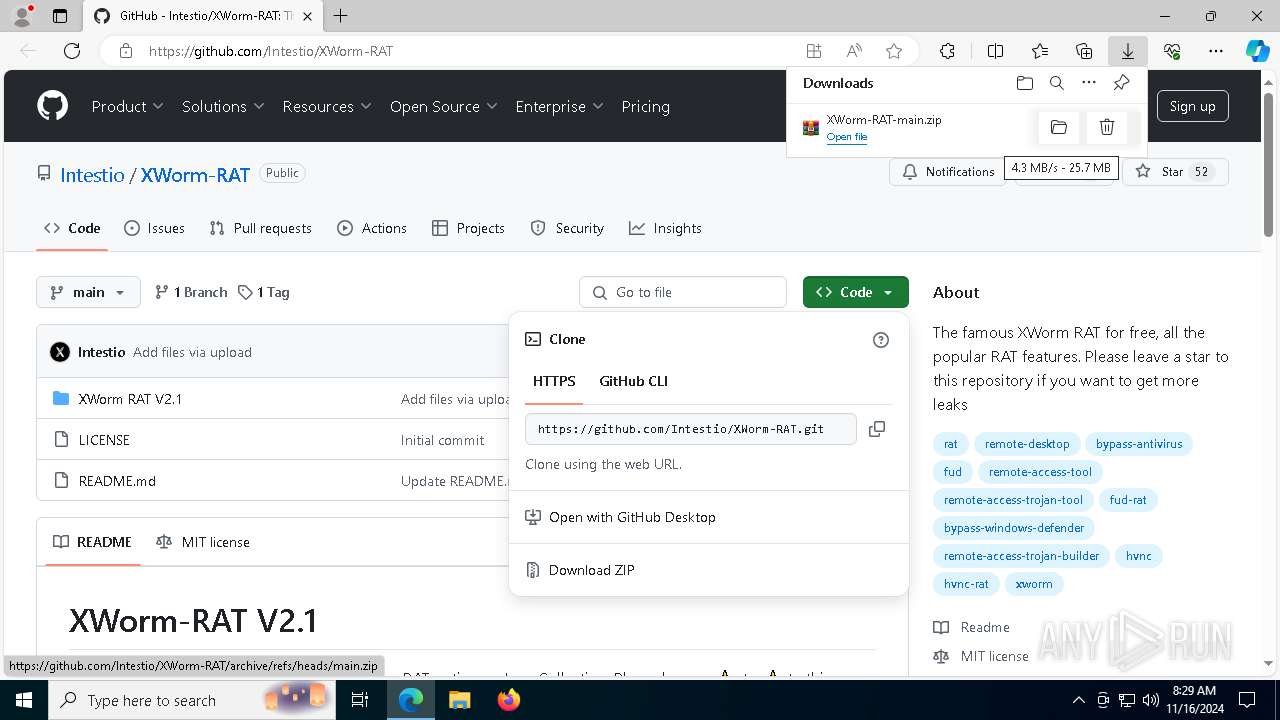Screen dimensions: 1280x720
Task: Select the MIT license tab
Action: point(203,542)
